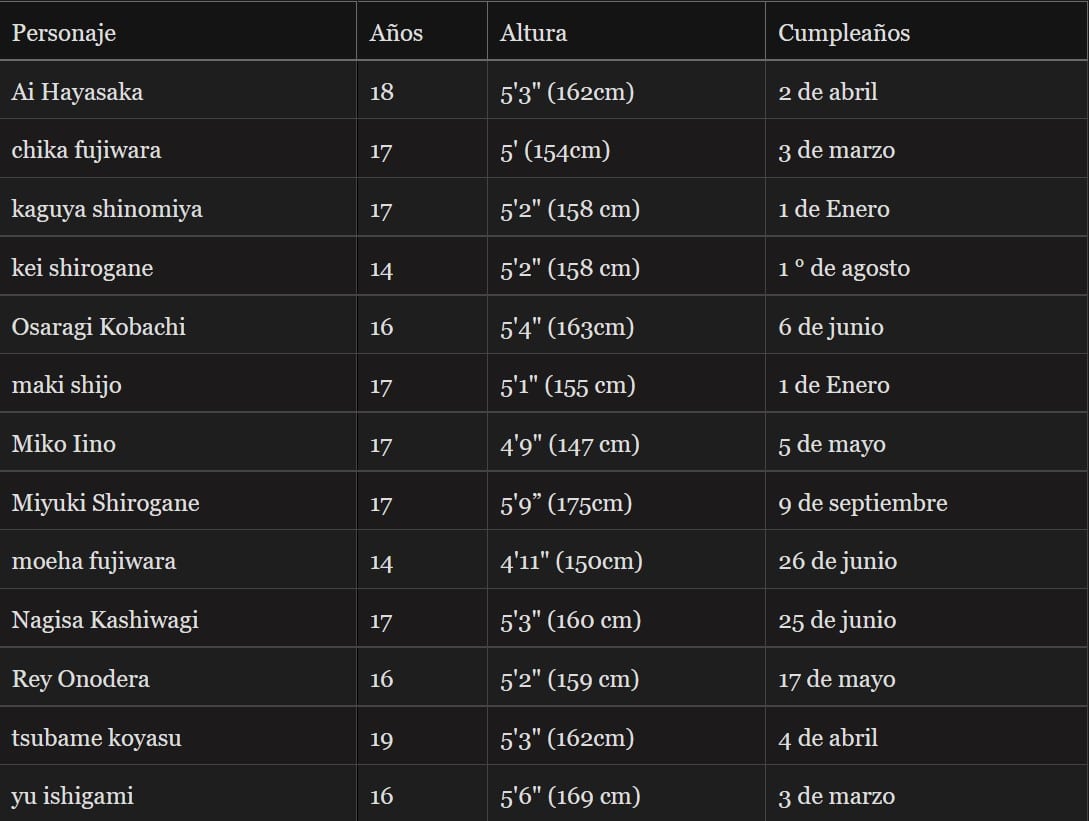
Task: Click the Cumpleaños column header
Action: pyautogui.click(x=844, y=33)
